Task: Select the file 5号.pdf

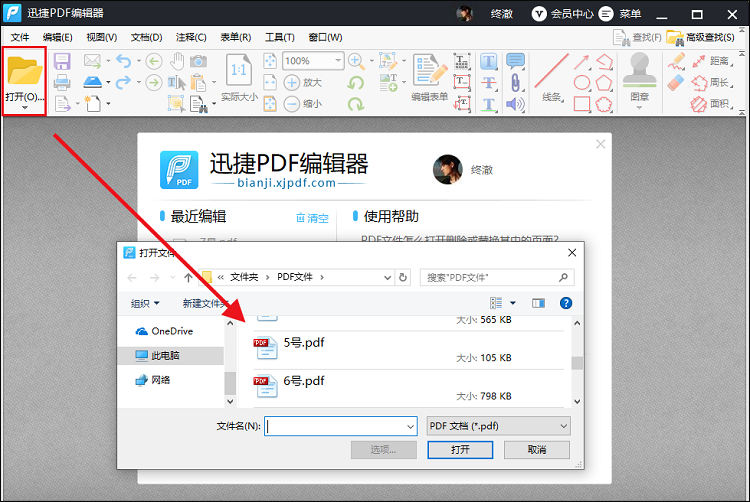Action: coord(408,350)
